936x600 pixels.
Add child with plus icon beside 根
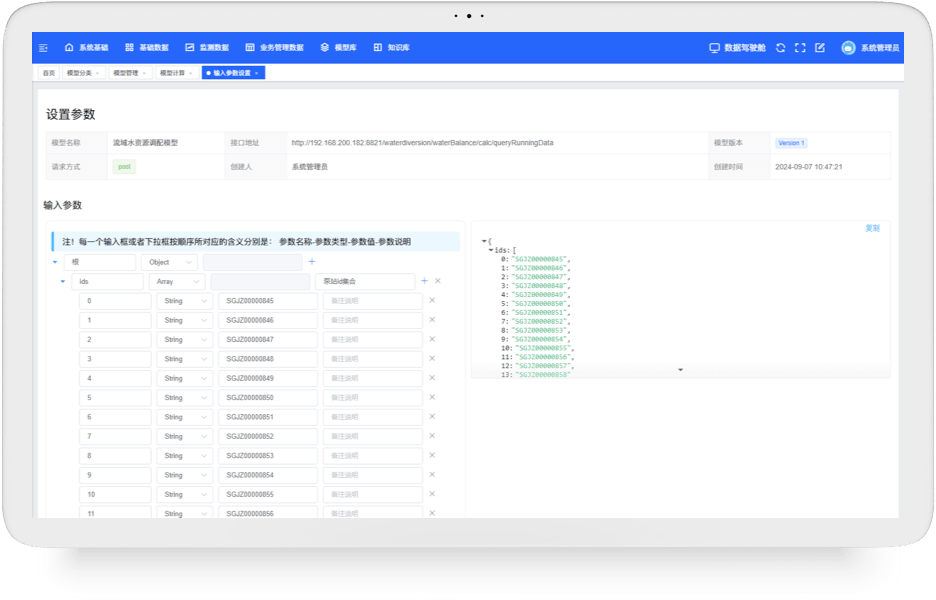pyautogui.click(x=312, y=261)
